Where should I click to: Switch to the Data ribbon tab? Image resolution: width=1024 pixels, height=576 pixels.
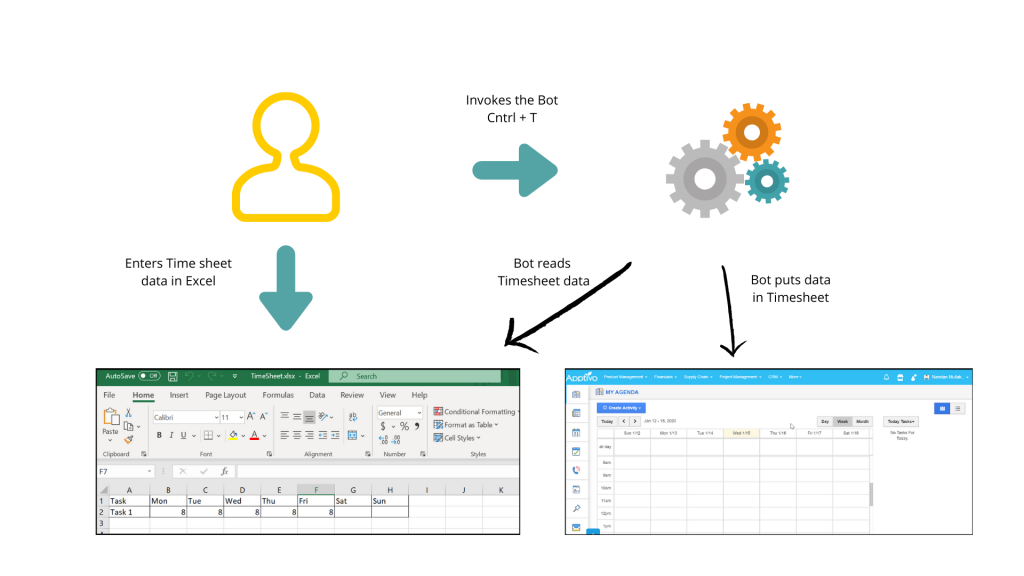coord(317,395)
